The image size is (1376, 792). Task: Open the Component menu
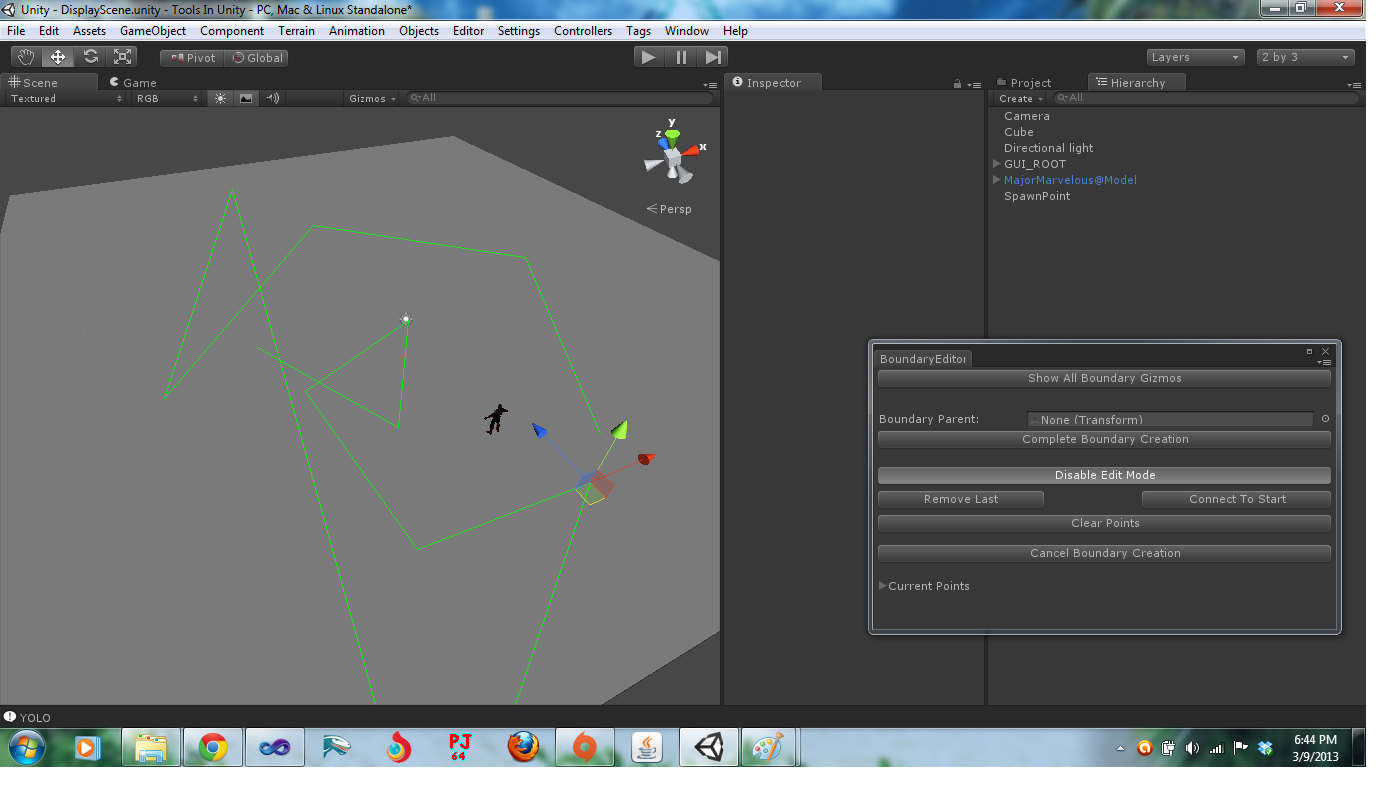pyautogui.click(x=232, y=31)
